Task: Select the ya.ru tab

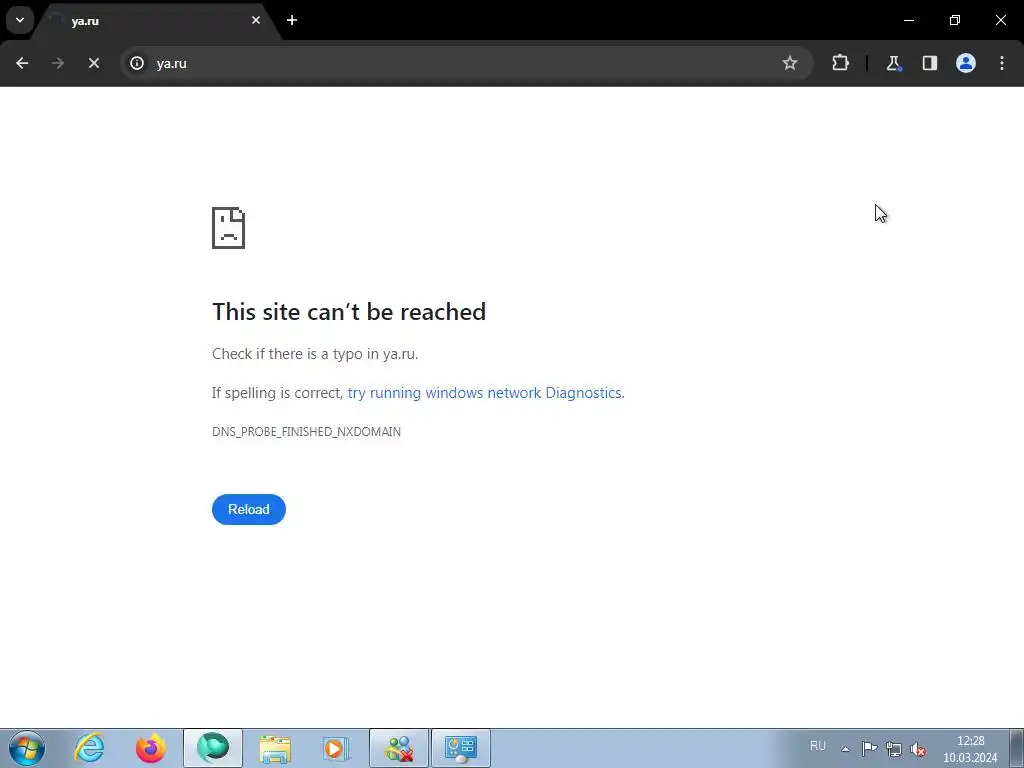Action: point(157,21)
